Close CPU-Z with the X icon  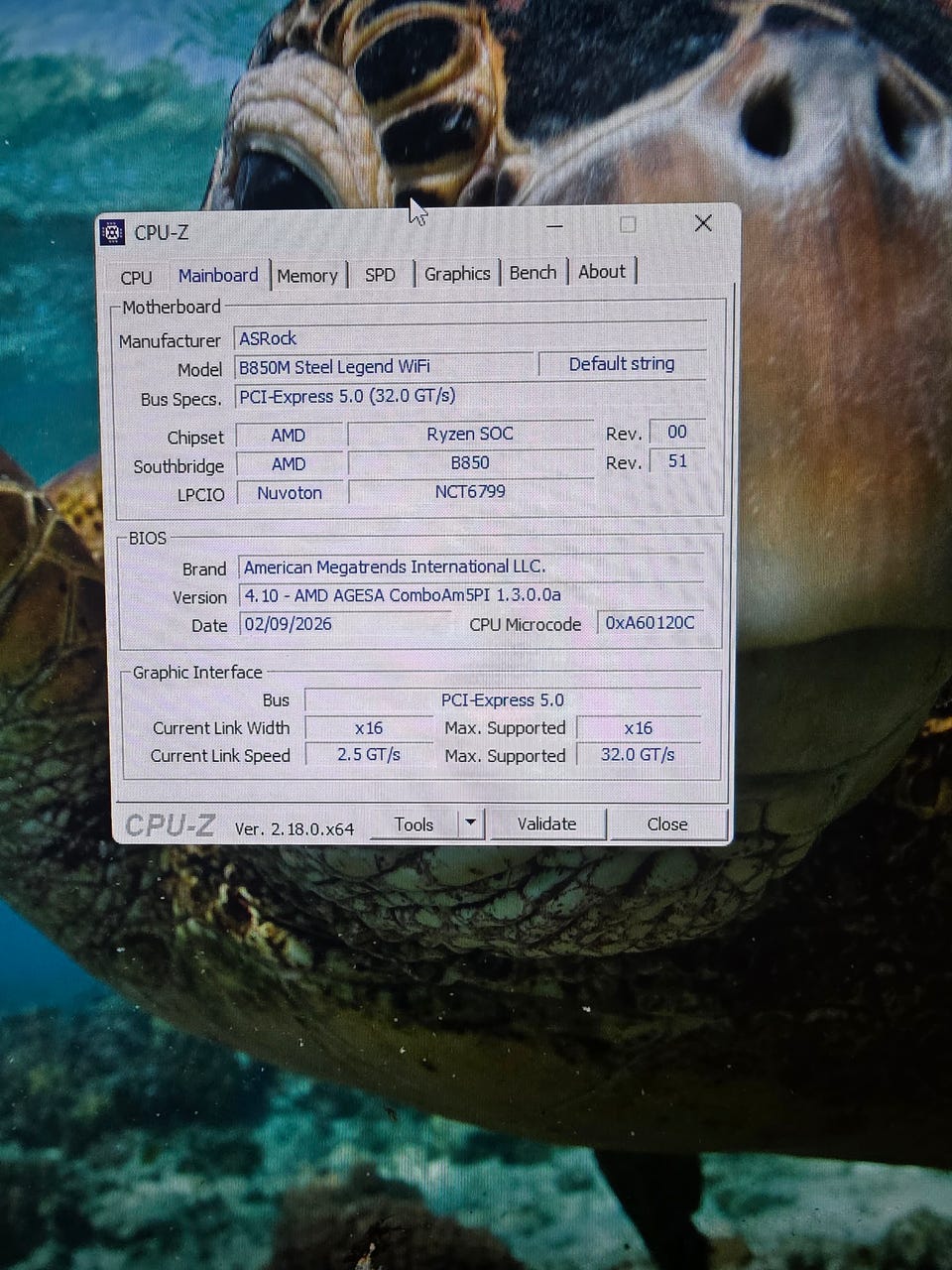[703, 223]
